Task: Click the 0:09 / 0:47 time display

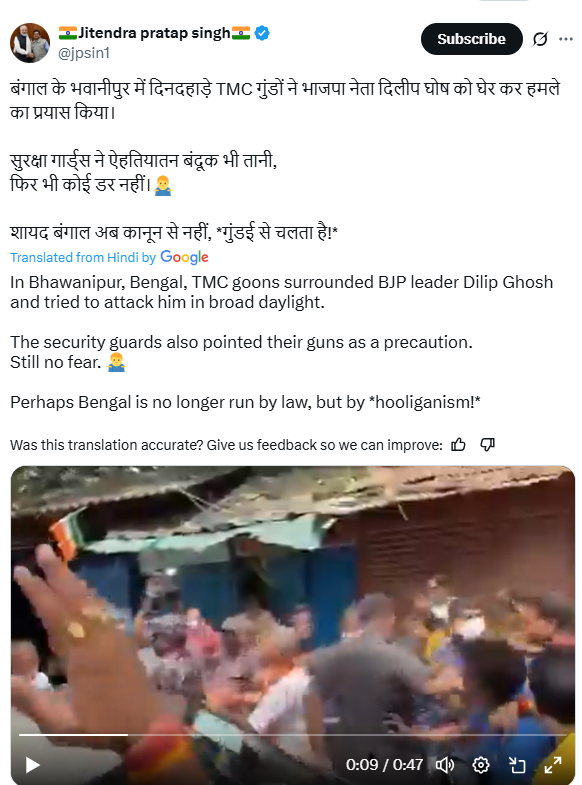Action: pos(384,765)
